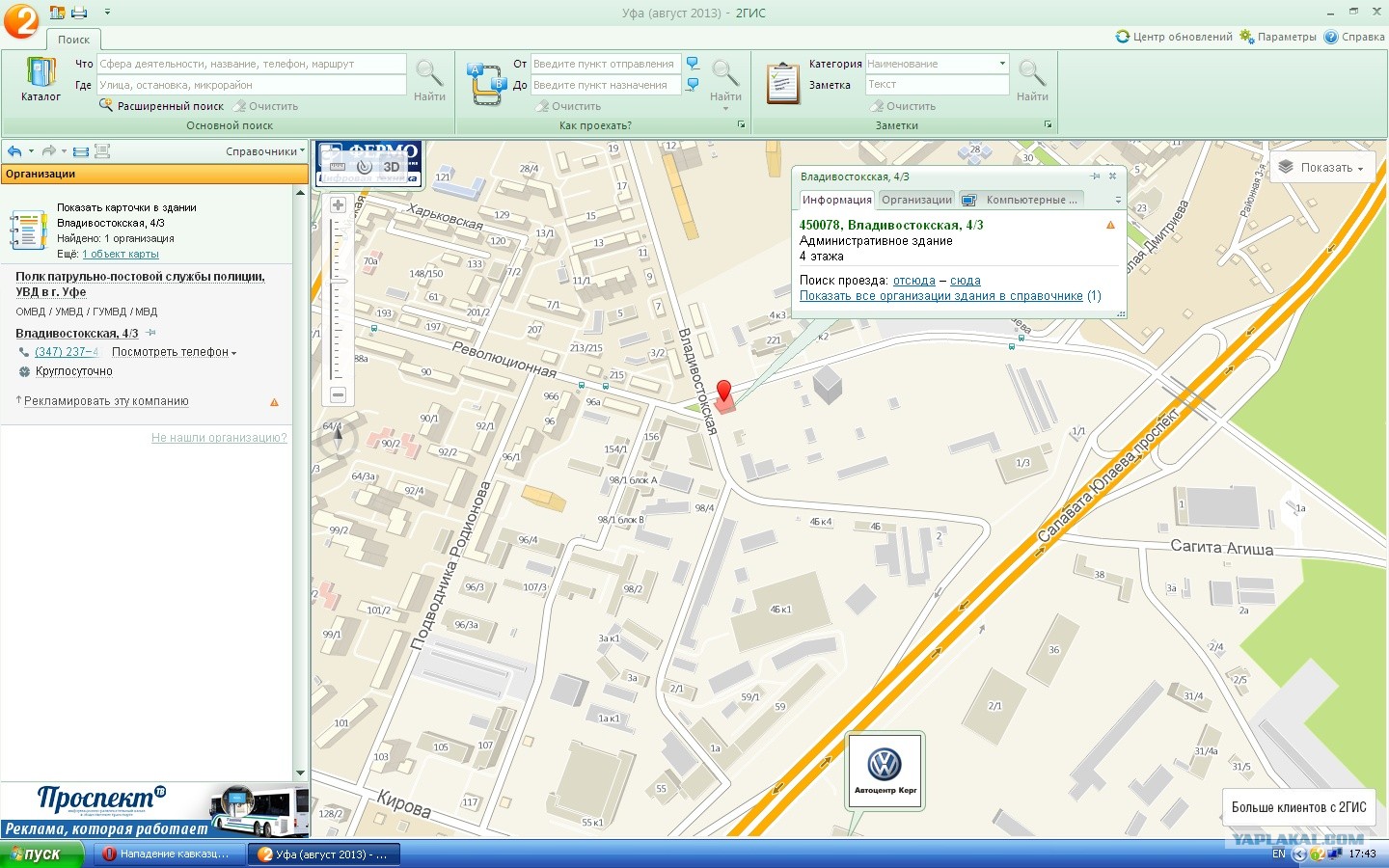The width and height of the screenshot is (1389, 868).
Task: Open the Справочники dropdown
Action: tap(264, 151)
